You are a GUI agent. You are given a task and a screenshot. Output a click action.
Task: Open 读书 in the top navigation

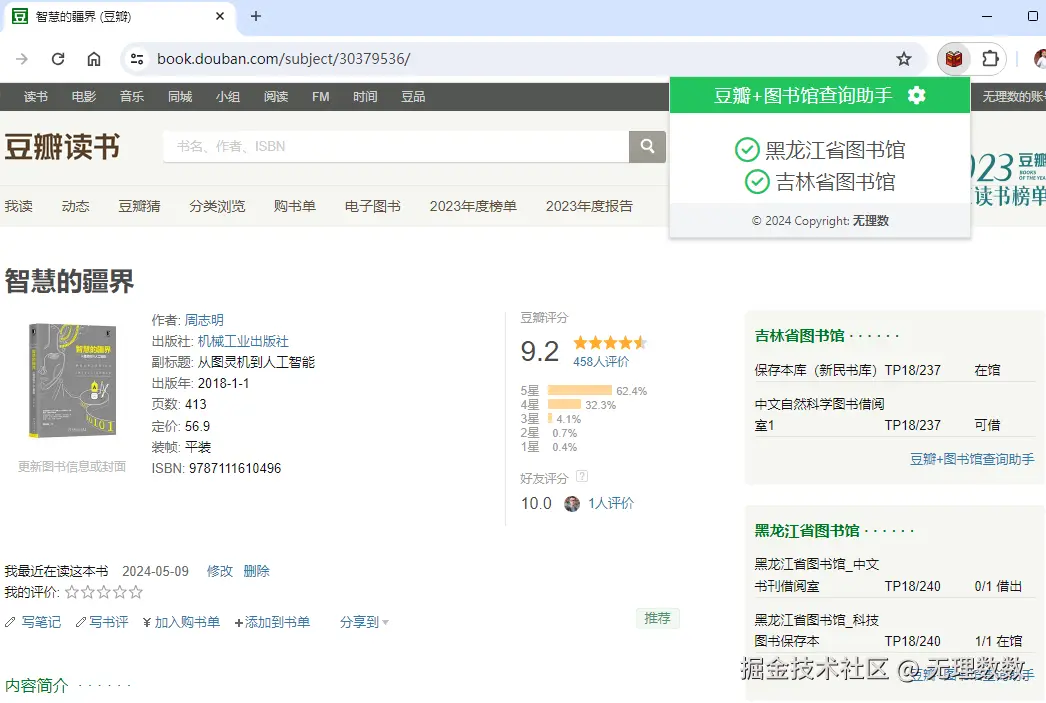click(x=35, y=97)
